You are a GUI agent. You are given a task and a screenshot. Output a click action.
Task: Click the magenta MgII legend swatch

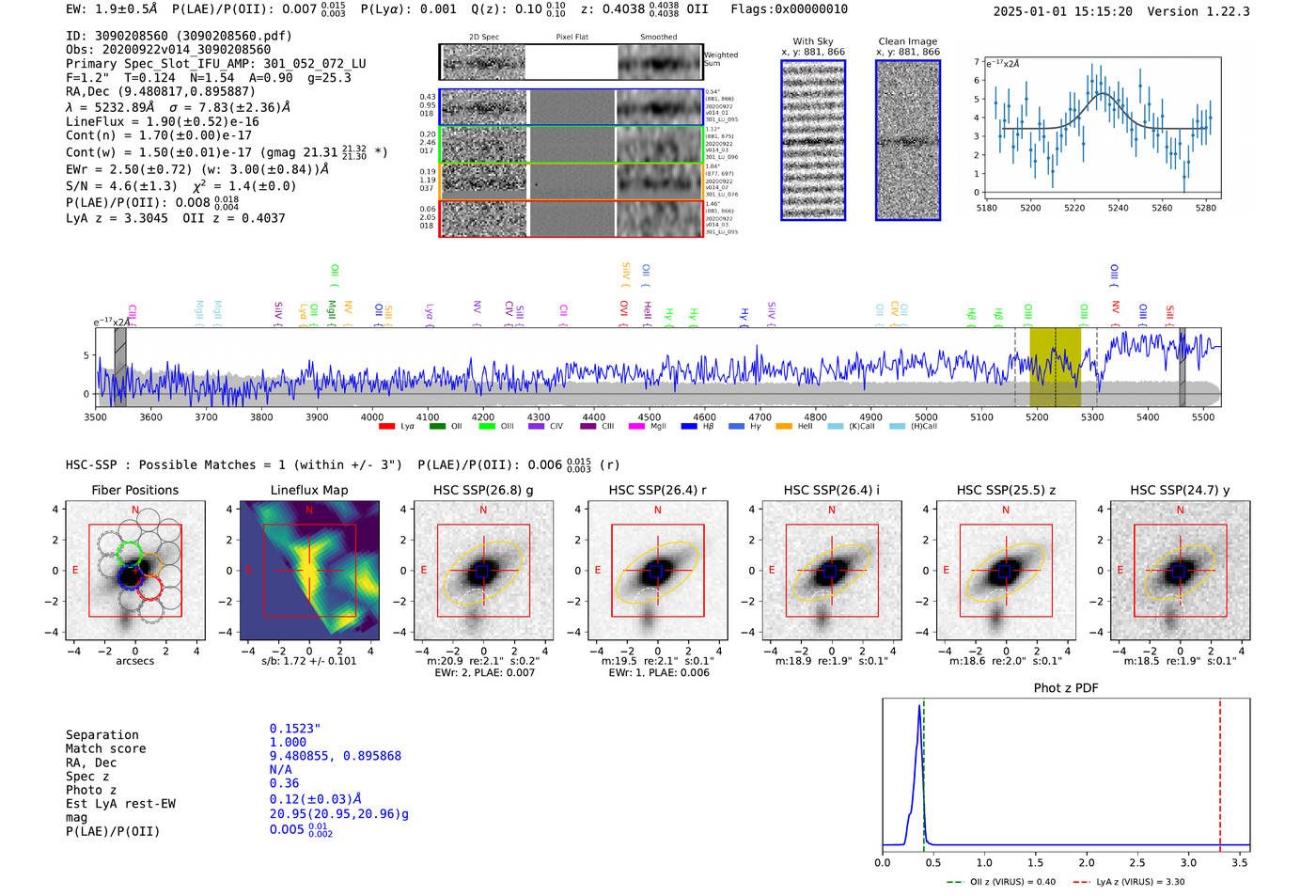pos(636,427)
